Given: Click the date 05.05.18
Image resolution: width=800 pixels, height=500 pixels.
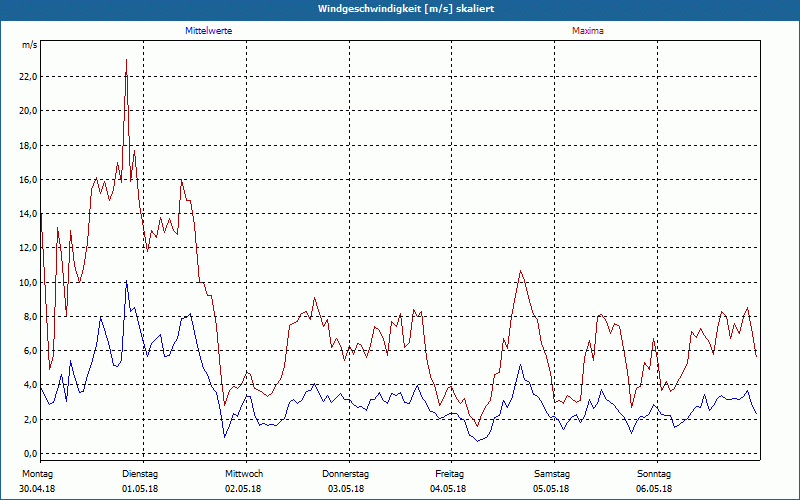Looking at the screenshot, I should [x=551, y=489].
